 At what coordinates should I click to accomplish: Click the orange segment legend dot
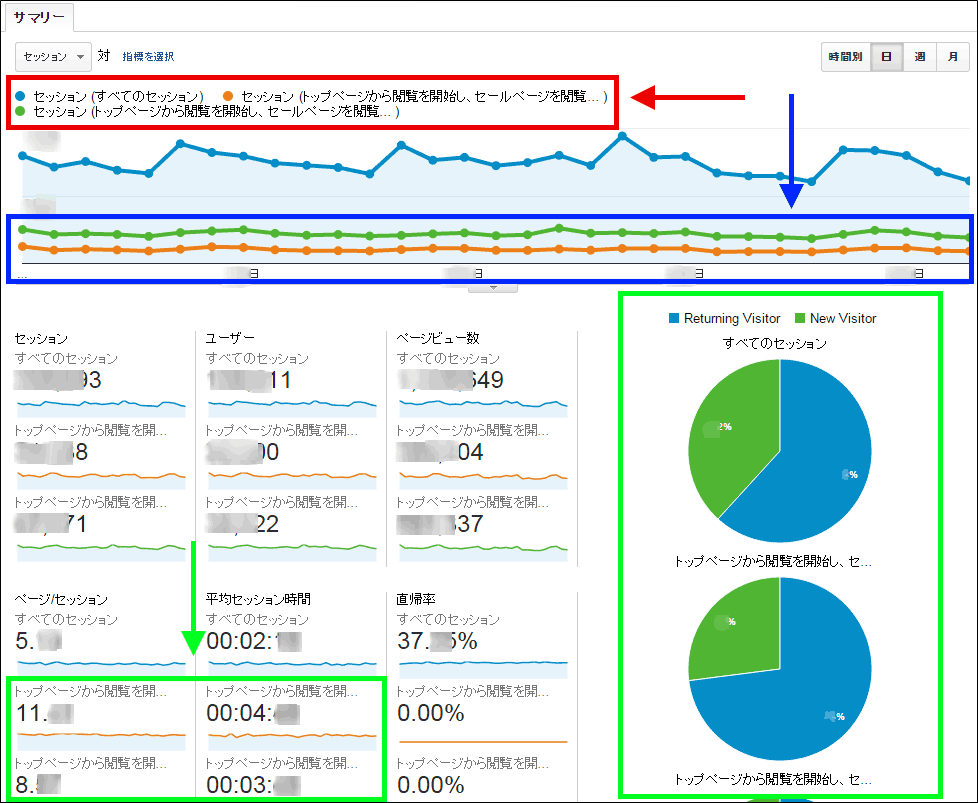pos(228,96)
